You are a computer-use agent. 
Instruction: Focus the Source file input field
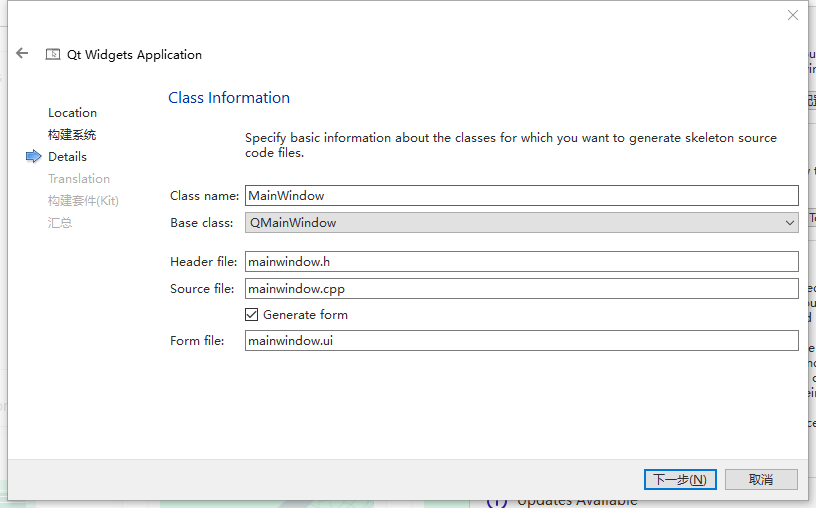click(x=521, y=288)
